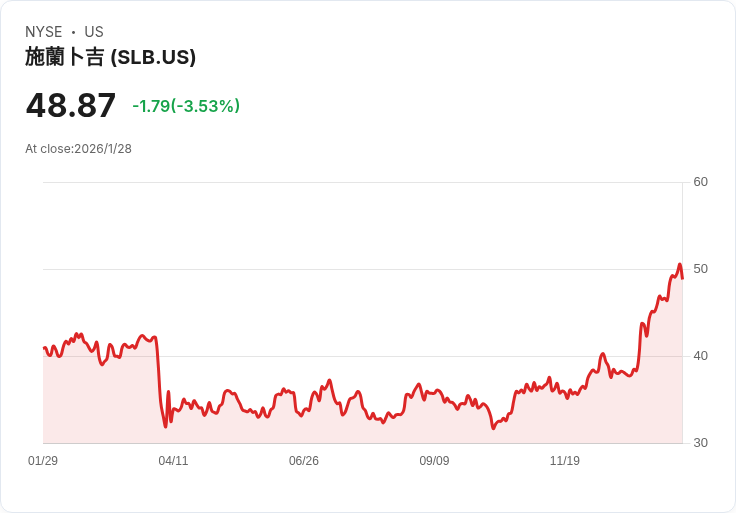The width and height of the screenshot is (736, 513).
Task: Open the 施蘭卜吉 (SLB.US) stock title
Action: pyautogui.click(x=110, y=57)
